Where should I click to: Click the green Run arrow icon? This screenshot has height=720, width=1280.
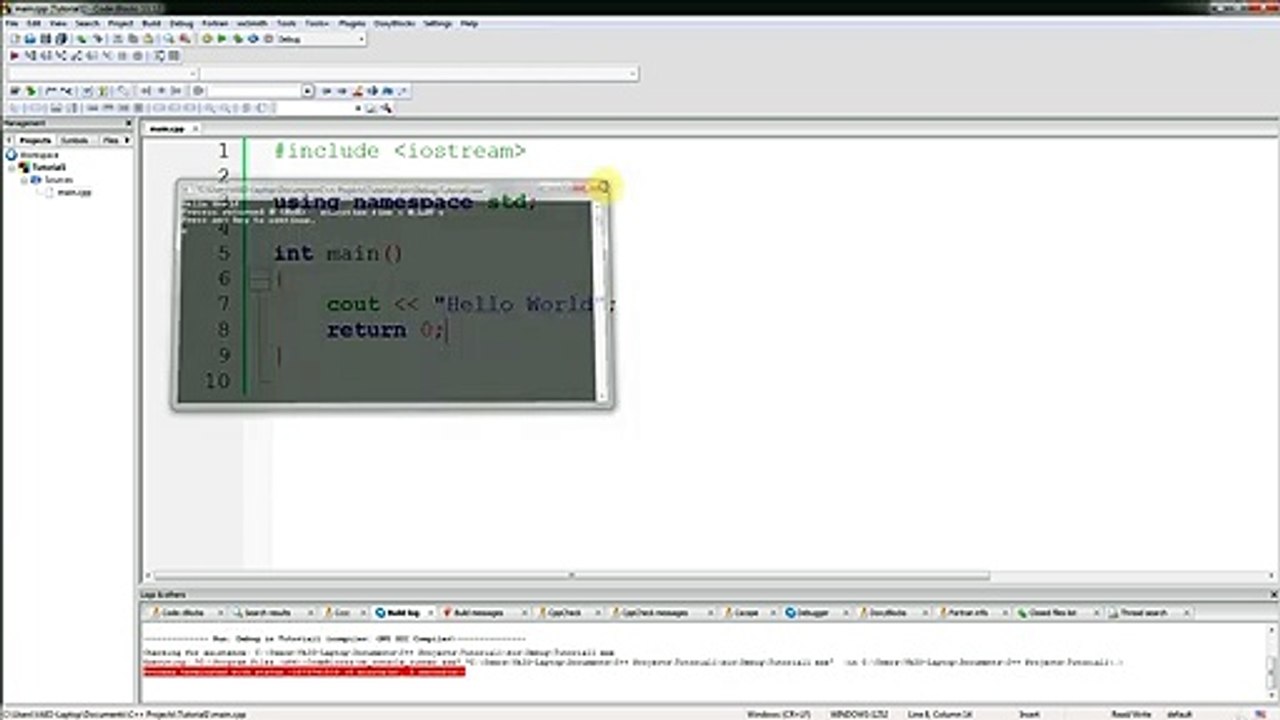pos(222,39)
